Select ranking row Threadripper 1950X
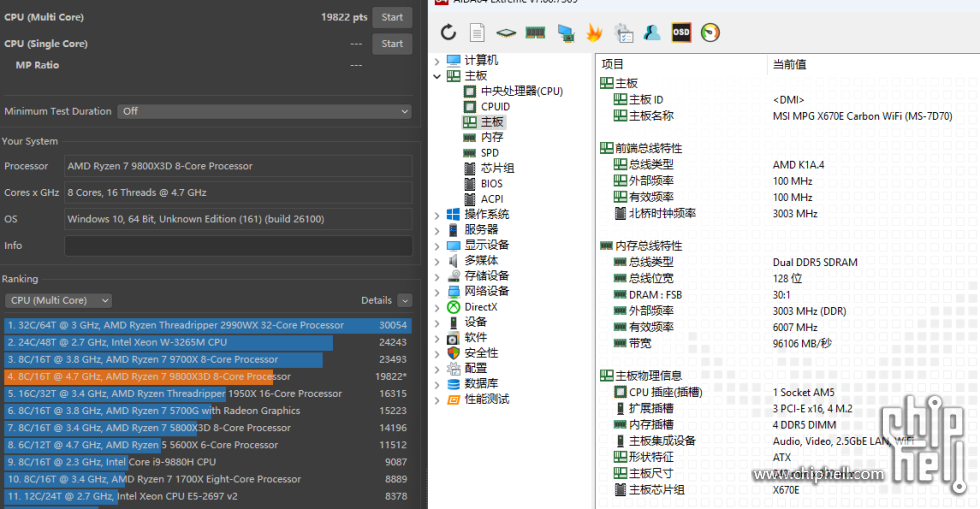This screenshot has width=980, height=509. (x=208, y=394)
